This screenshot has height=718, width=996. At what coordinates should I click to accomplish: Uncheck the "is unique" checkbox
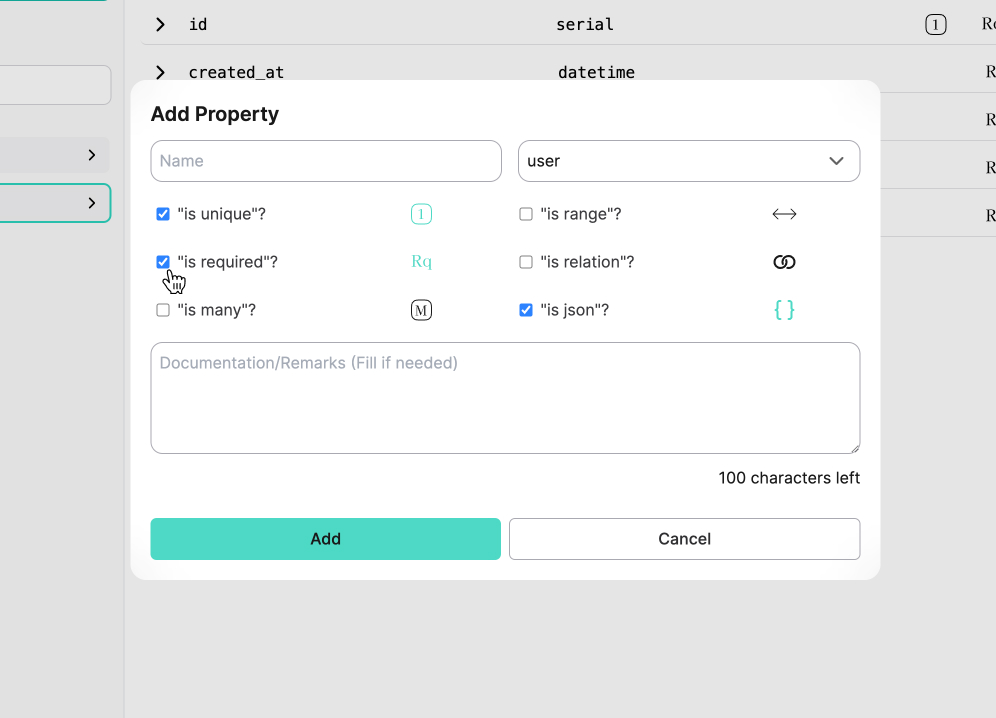[x=163, y=214]
